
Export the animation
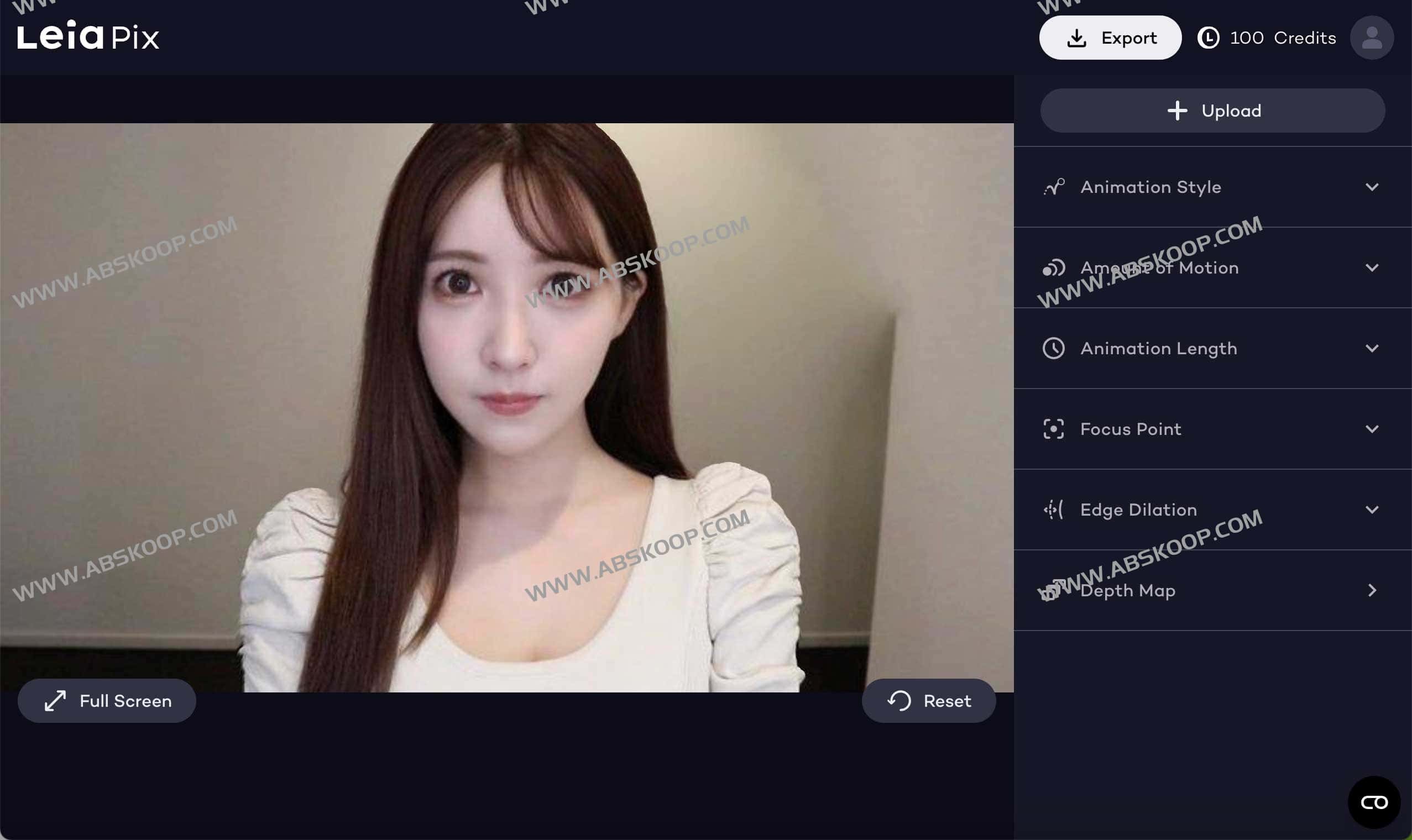pos(1110,38)
